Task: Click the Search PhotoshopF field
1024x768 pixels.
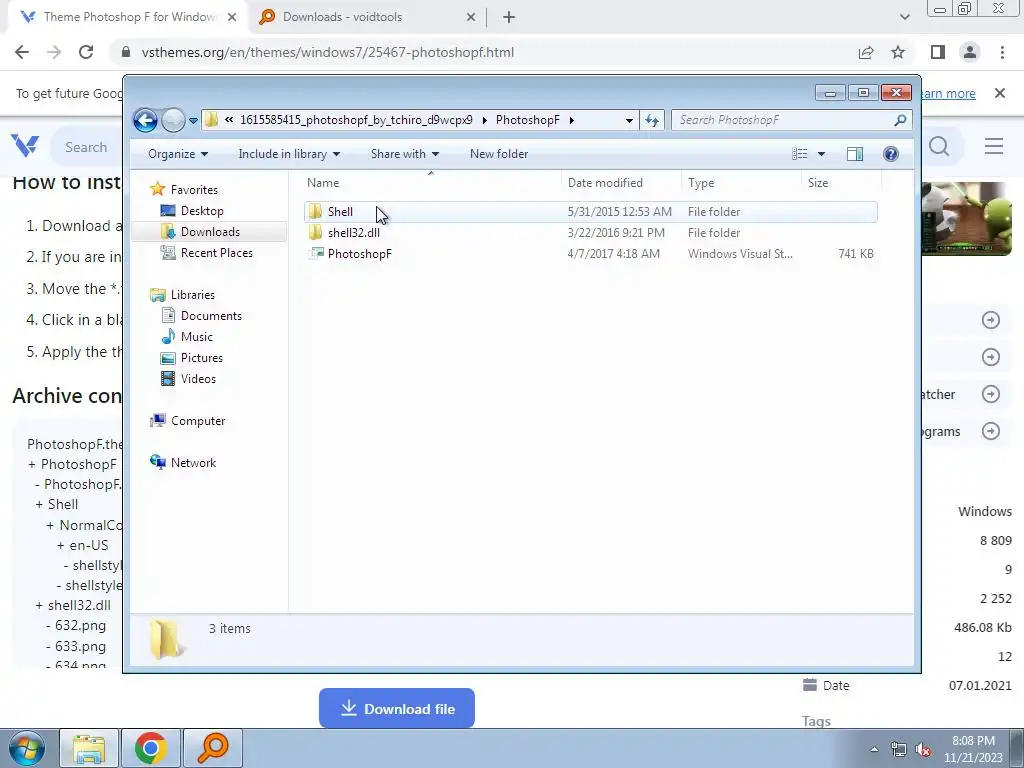Action: 781,120
